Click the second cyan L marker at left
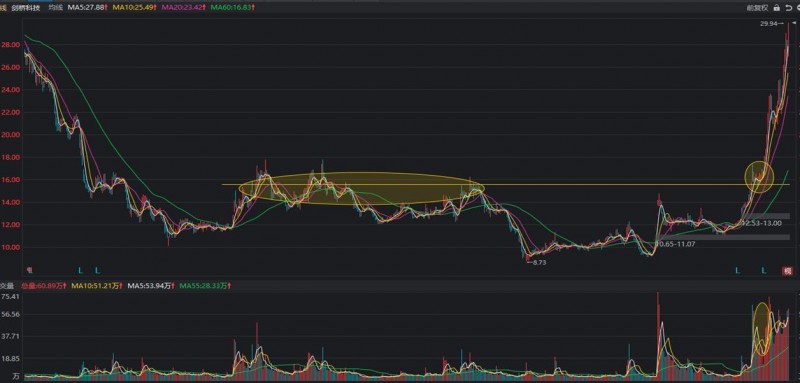The image size is (800, 383). pos(97,270)
